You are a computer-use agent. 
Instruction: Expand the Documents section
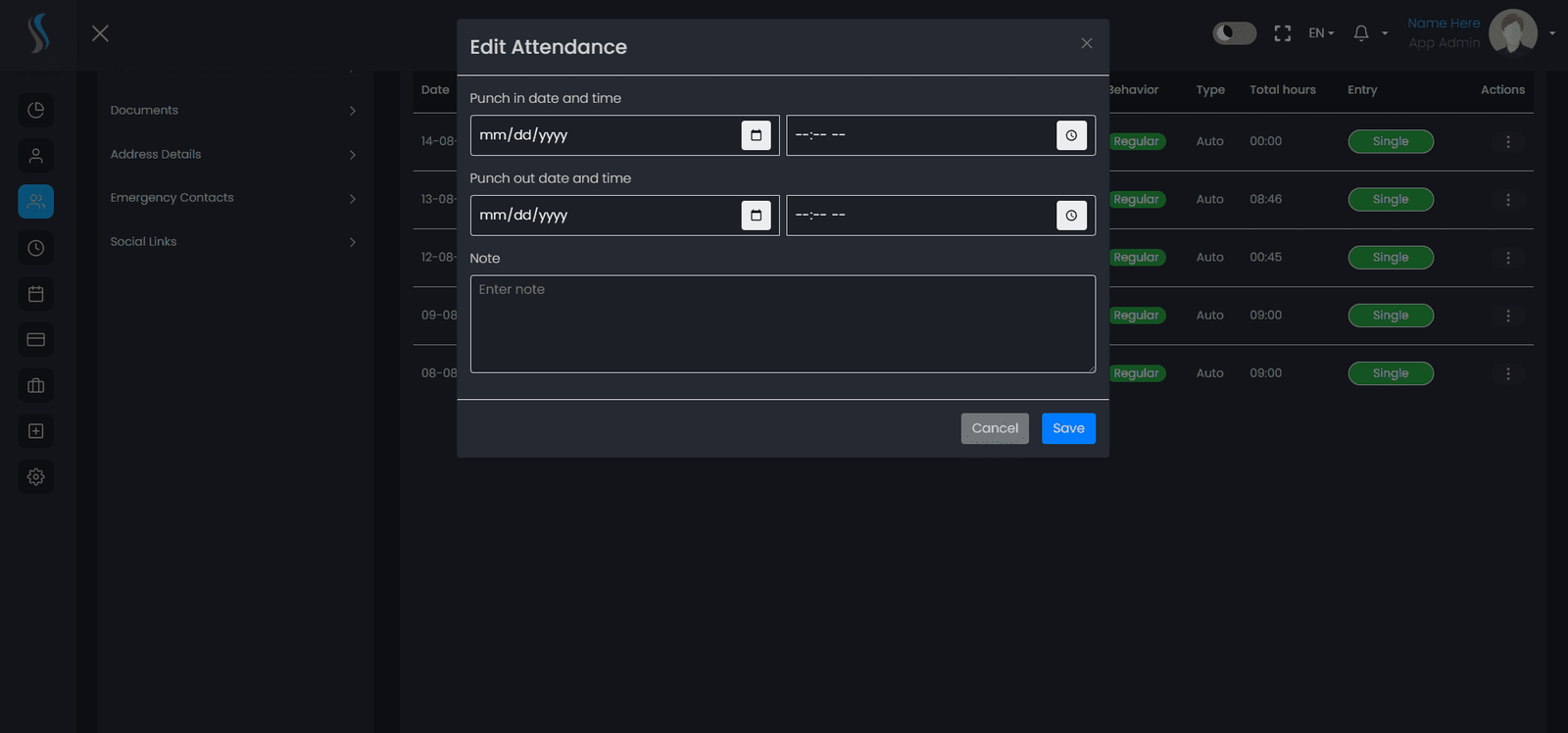[233, 111]
